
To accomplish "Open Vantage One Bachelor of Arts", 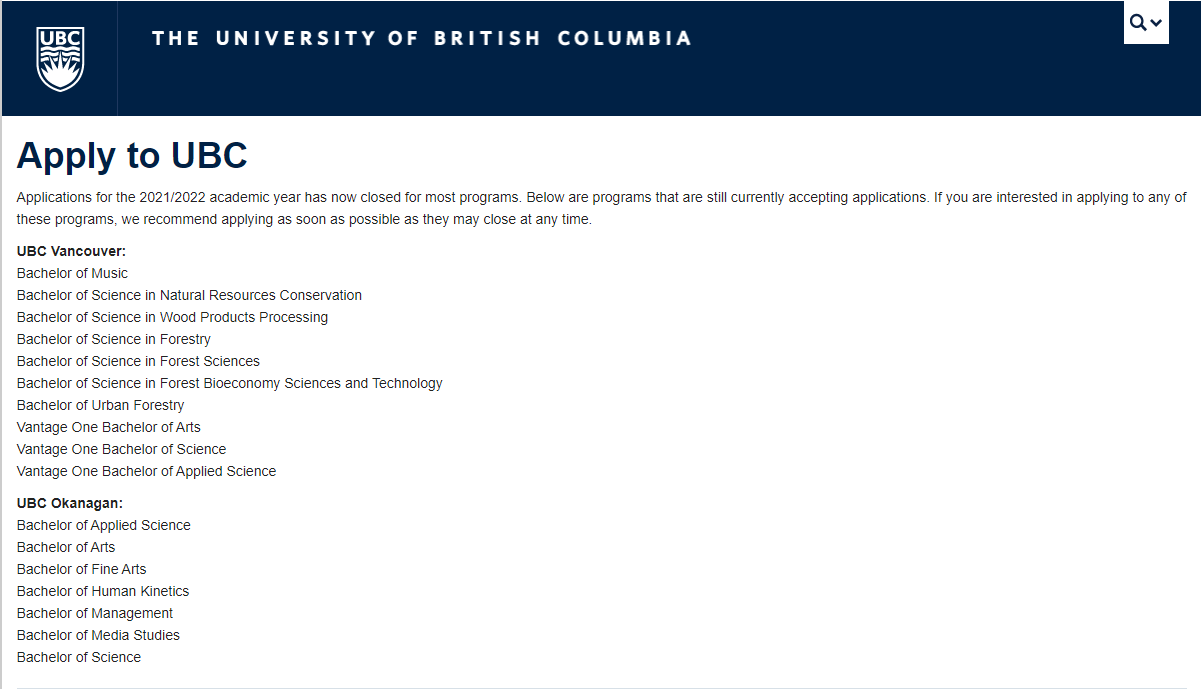I will [x=108, y=427].
